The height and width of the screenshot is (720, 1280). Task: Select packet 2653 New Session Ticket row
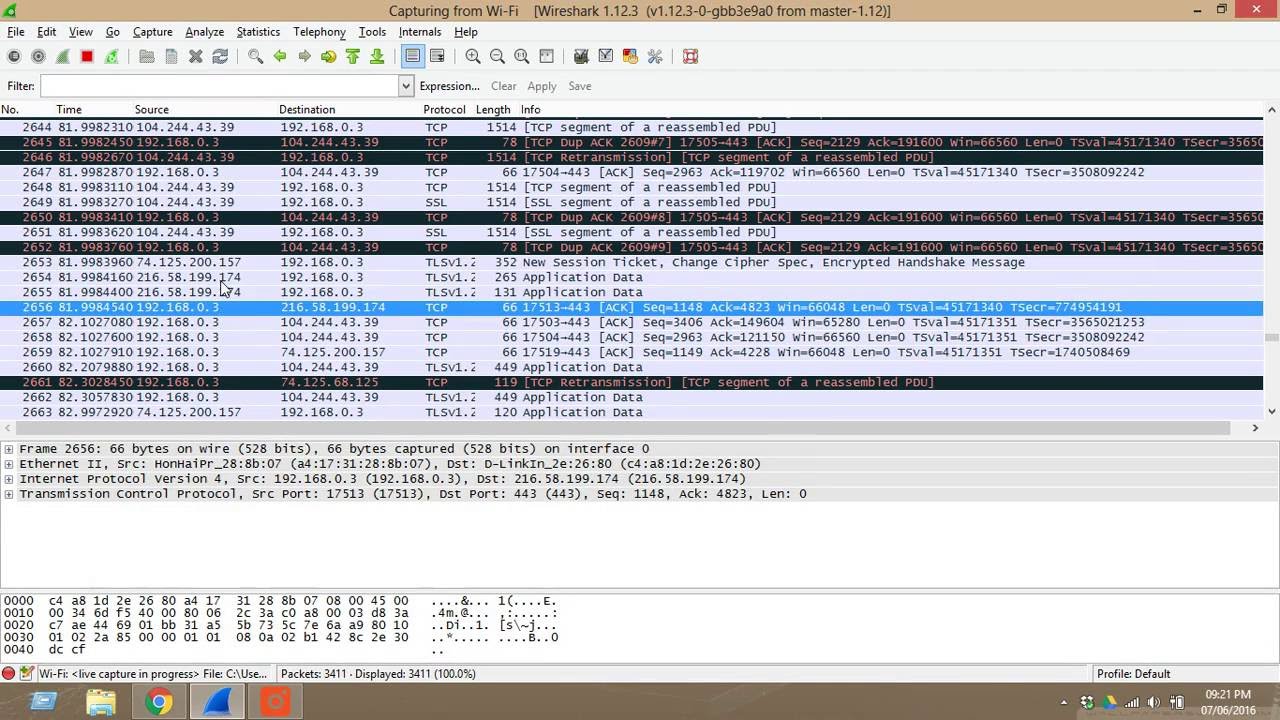pyautogui.click(x=632, y=262)
